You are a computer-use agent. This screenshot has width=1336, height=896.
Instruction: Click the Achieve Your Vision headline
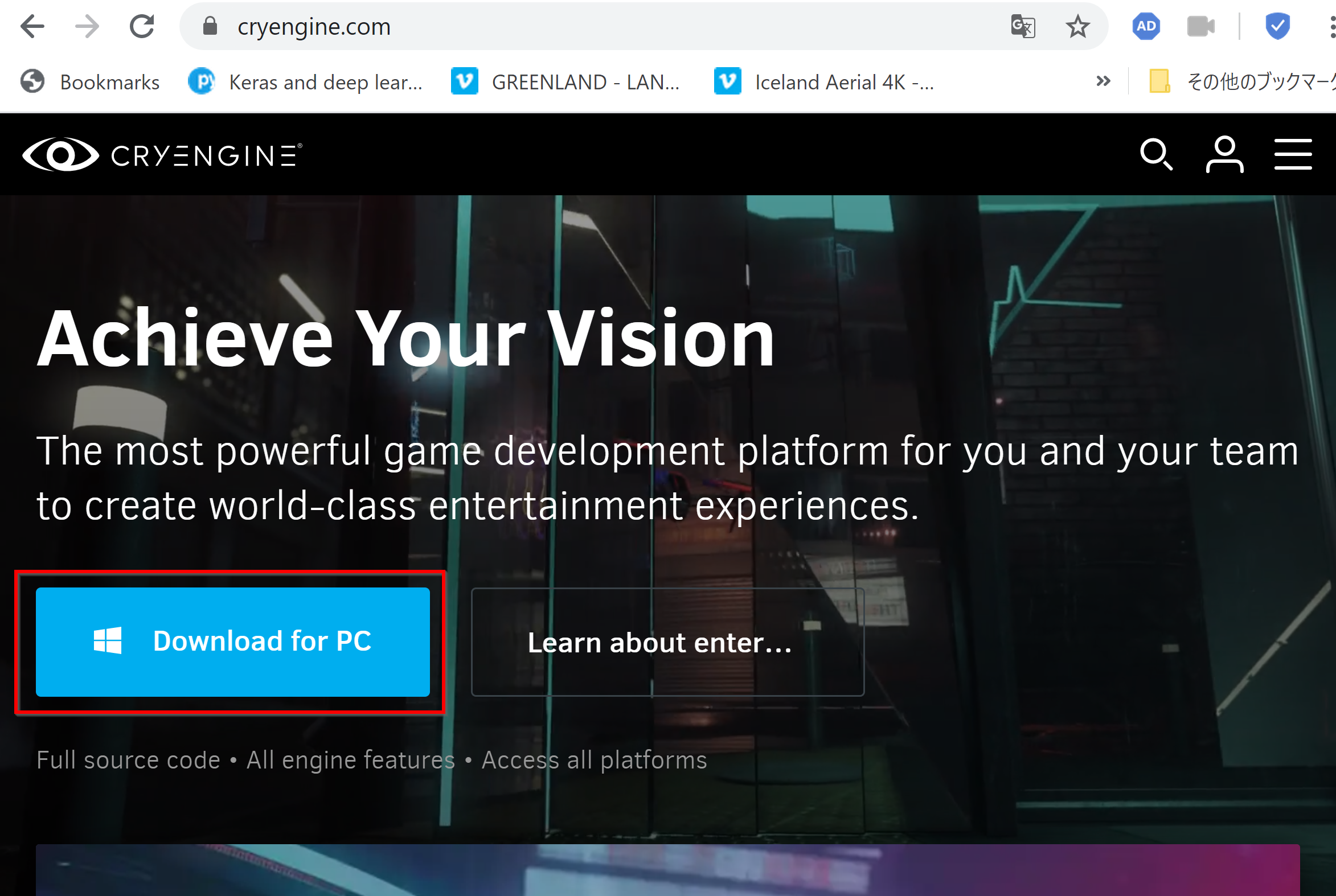click(406, 338)
